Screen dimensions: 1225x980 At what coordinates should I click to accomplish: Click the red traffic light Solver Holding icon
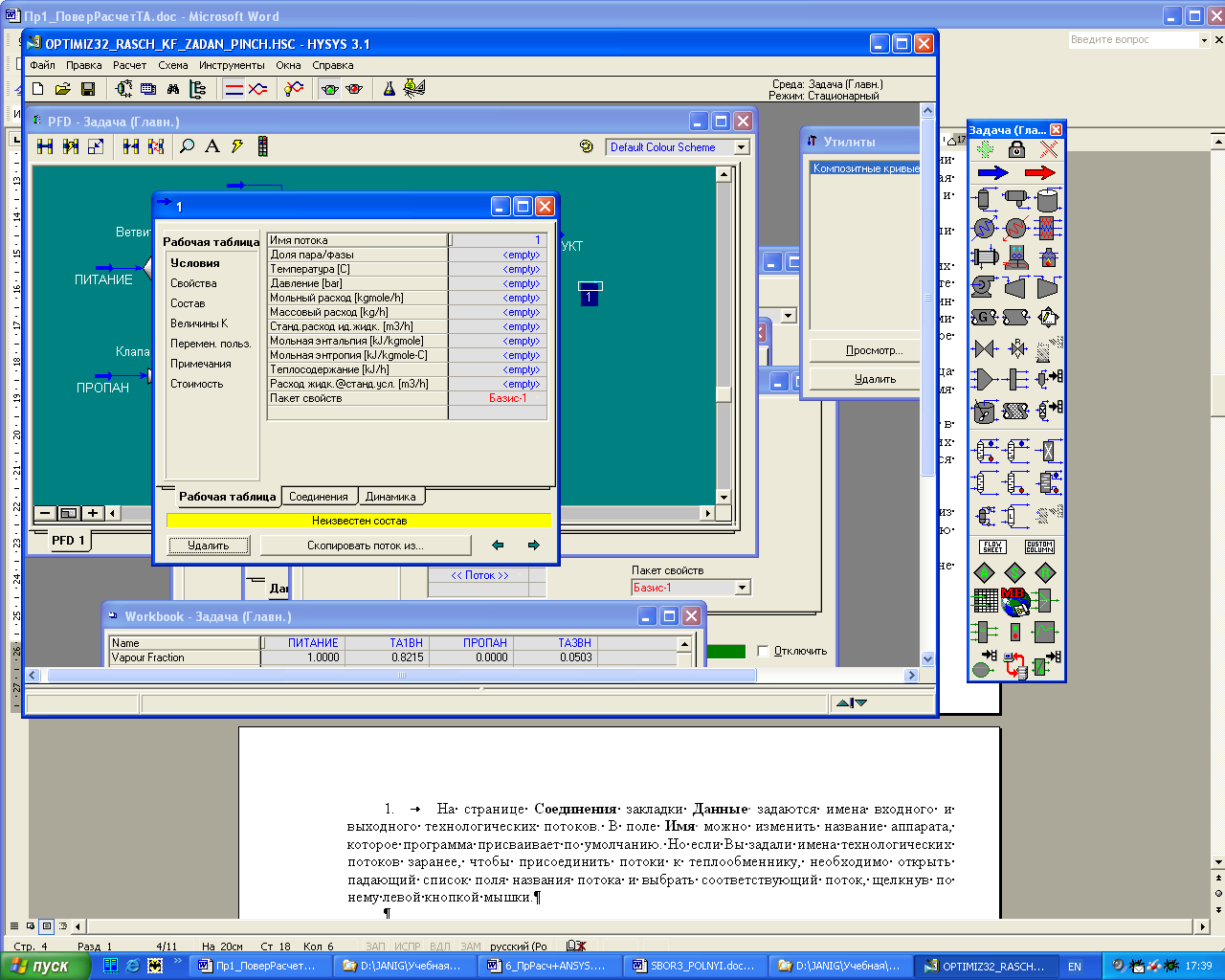[x=355, y=89]
